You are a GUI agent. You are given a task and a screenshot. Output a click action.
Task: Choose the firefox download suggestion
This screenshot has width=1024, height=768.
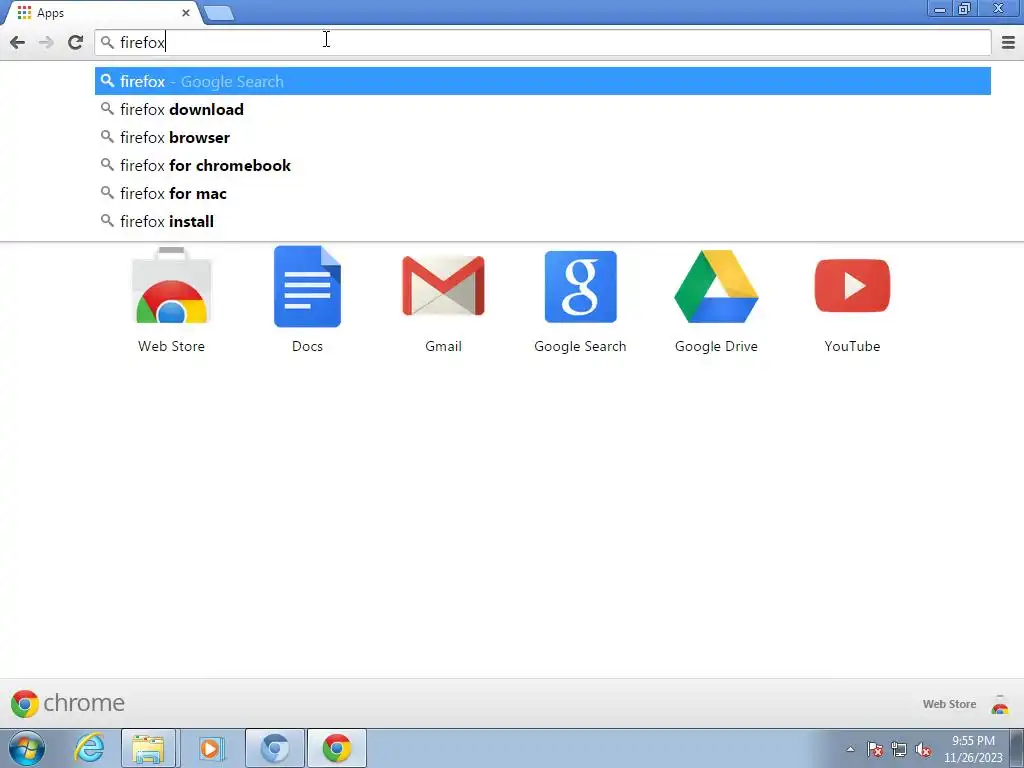click(x=543, y=109)
